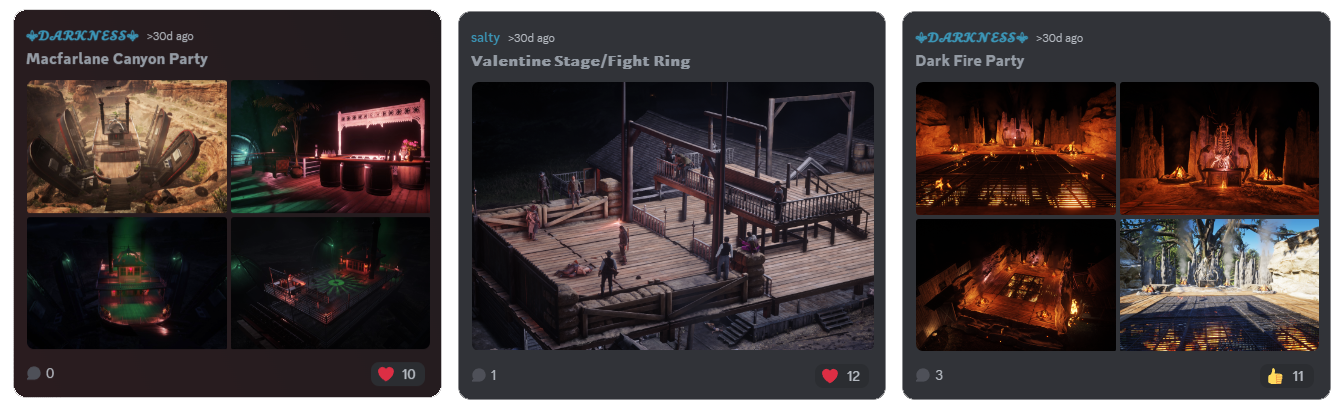
Task: Open the daytime tree thumbnail in Dark Fire Party
Action: pos(1219,285)
